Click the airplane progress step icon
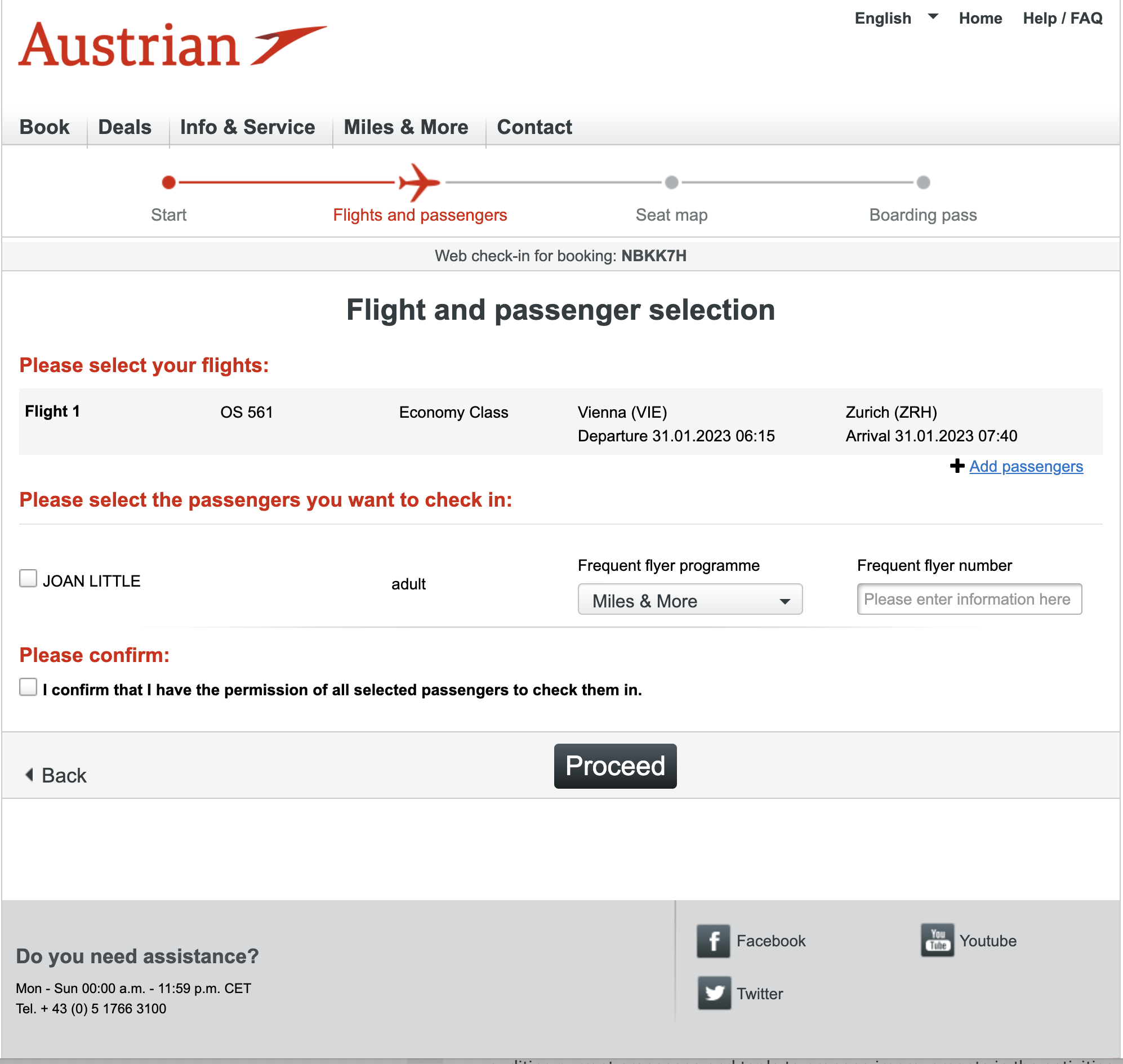This screenshot has height=1064, width=1123. click(419, 182)
